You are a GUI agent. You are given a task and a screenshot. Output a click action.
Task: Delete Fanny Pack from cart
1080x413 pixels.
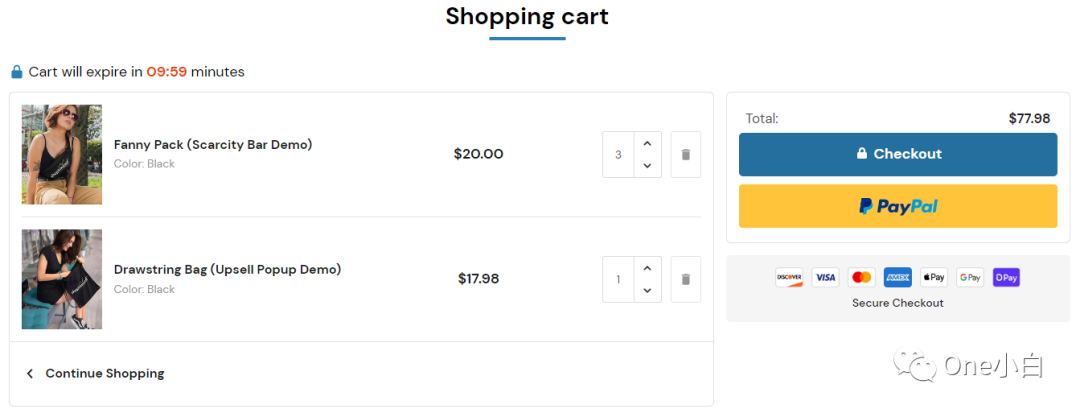685,154
